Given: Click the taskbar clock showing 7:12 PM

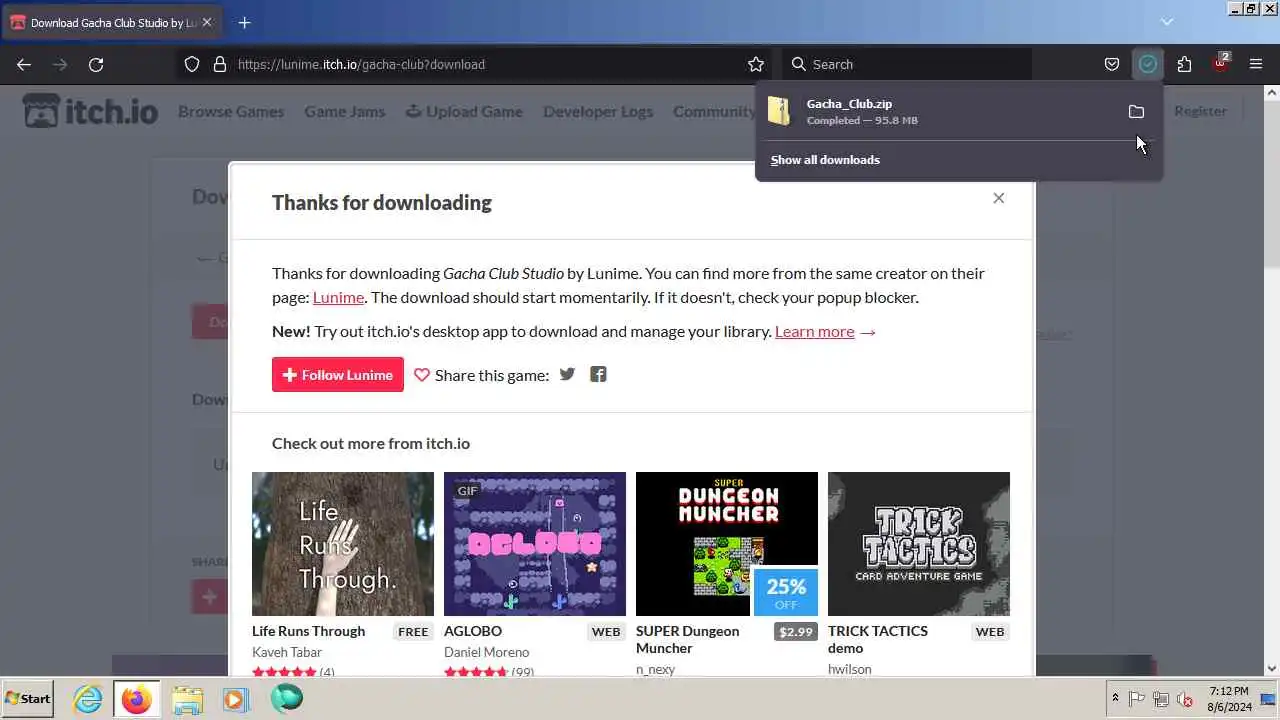Looking at the screenshot, I should coord(1229,698).
